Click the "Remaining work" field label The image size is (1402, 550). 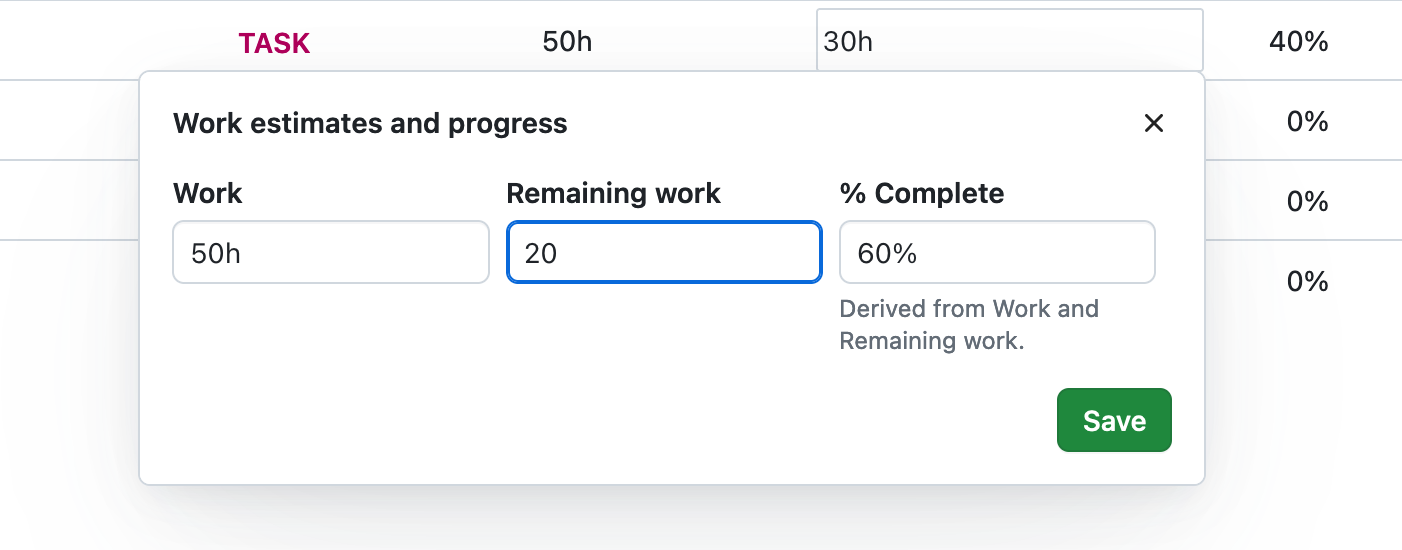(x=613, y=193)
